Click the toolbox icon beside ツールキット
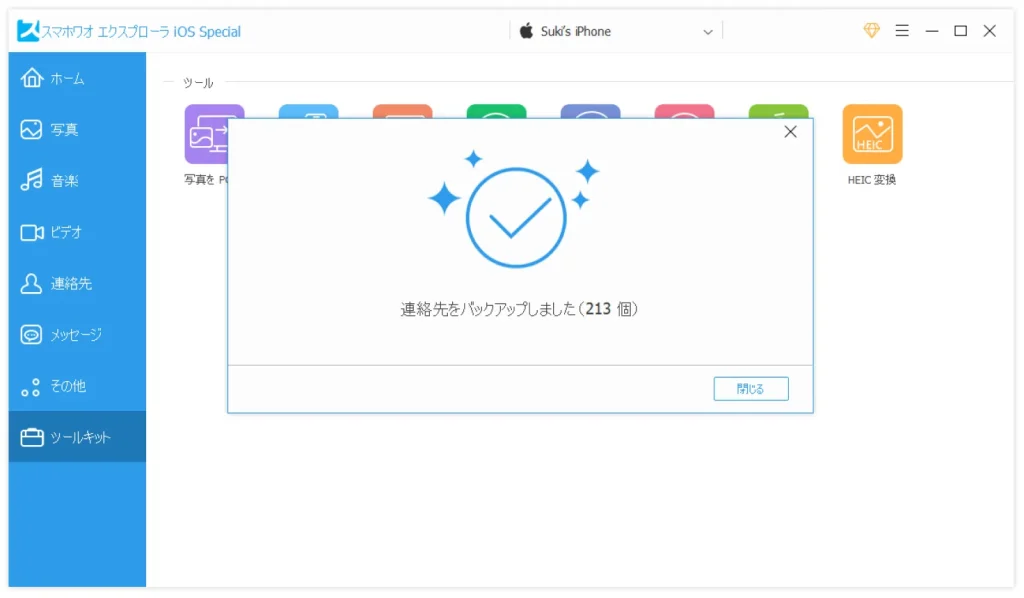 point(31,437)
